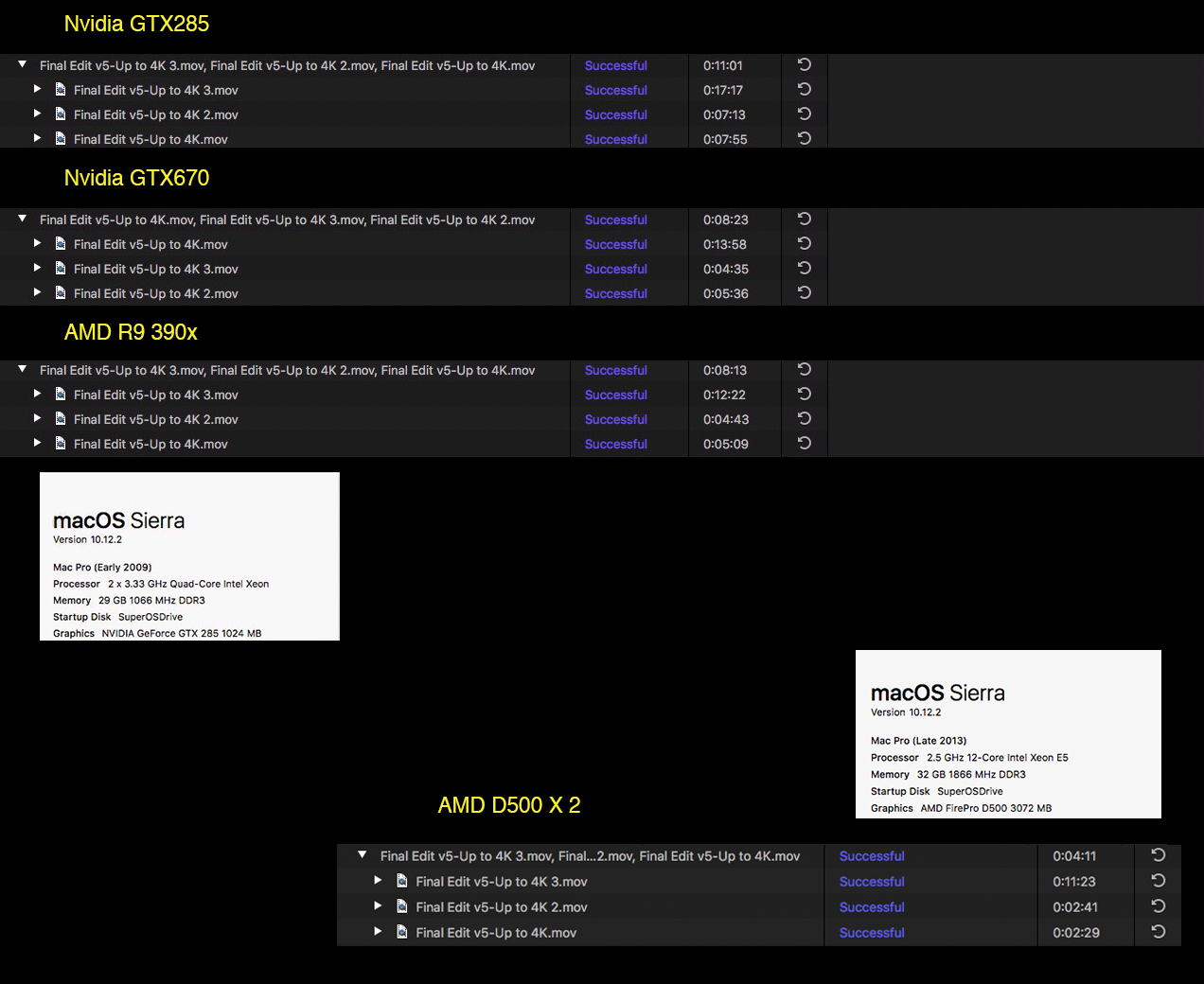Click the reload icon beside time 0:13:58
Screen dimensions: 1204x984
point(805,243)
